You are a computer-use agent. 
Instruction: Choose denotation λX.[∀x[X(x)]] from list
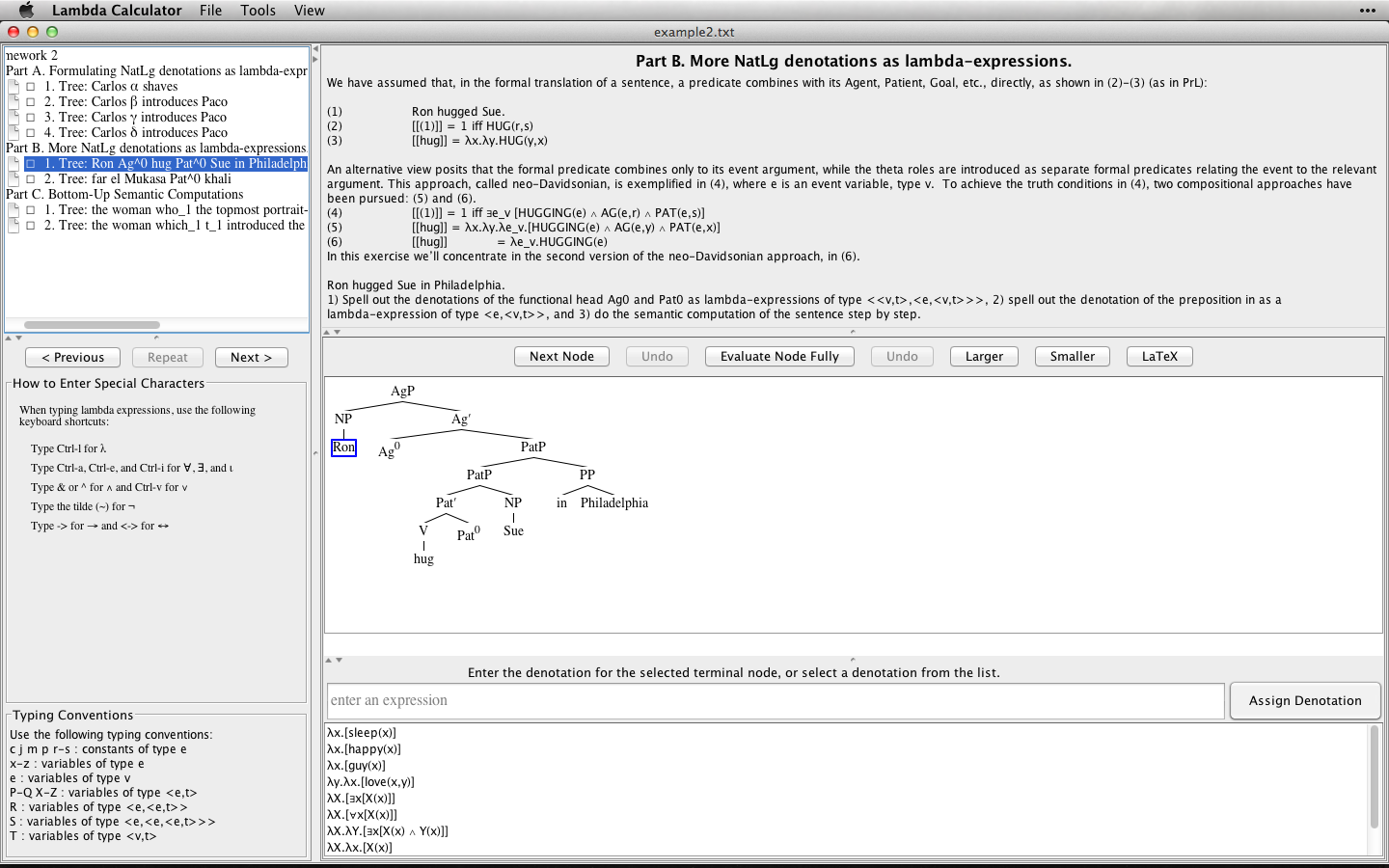click(x=361, y=815)
